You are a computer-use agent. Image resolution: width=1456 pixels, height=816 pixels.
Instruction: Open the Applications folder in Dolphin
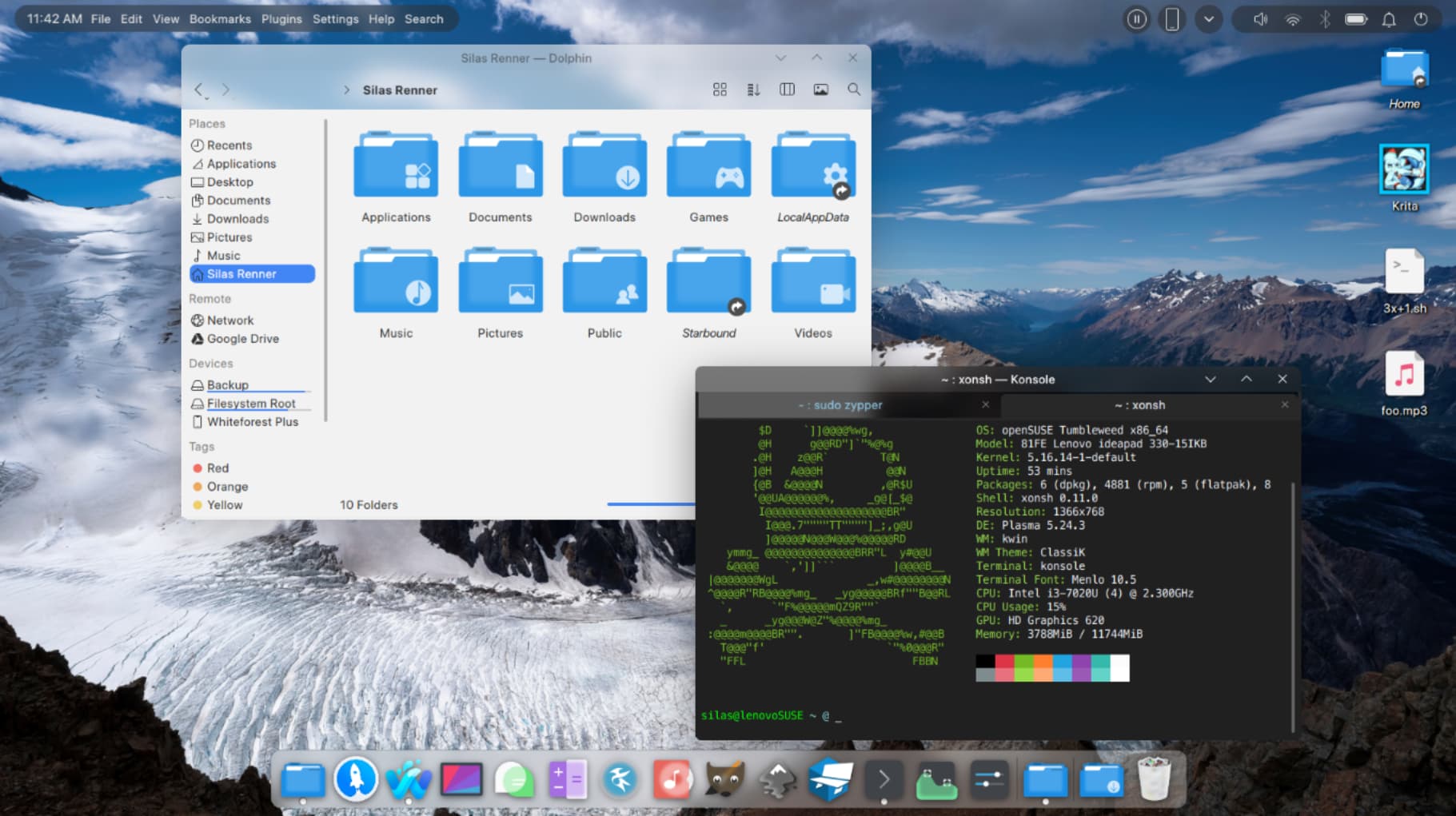pyautogui.click(x=396, y=177)
